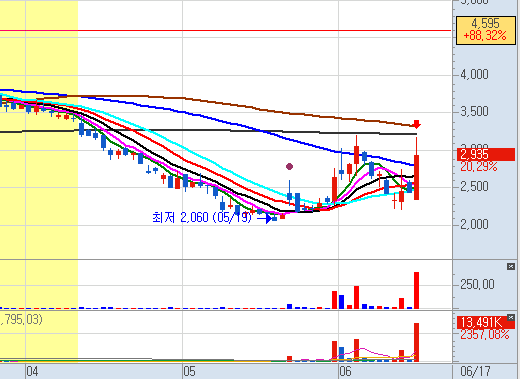Click the 2,500 price axis label
This screenshot has width=520, height=379.
[474, 186]
